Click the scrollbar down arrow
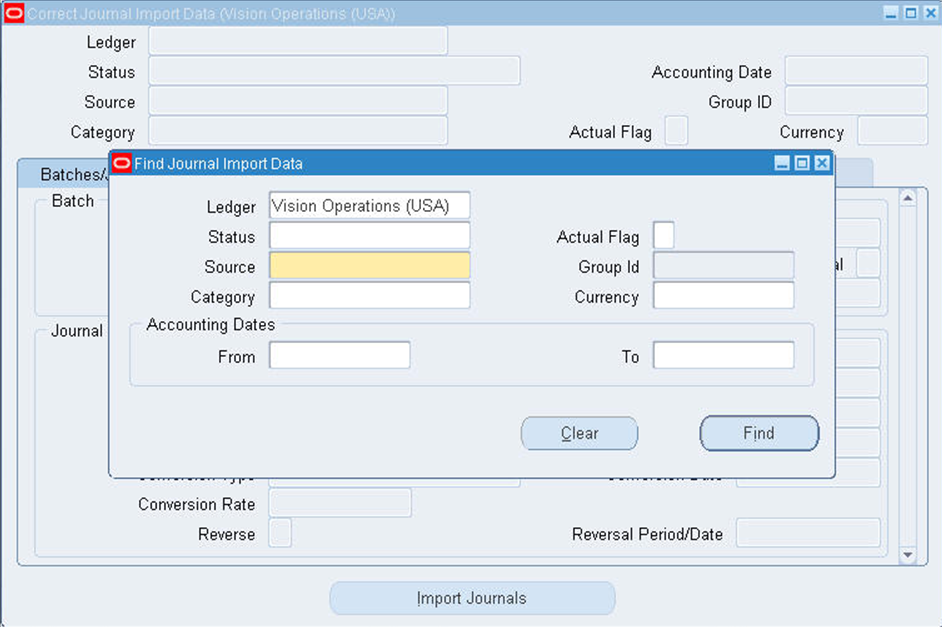The width and height of the screenshot is (942, 627). point(908,553)
